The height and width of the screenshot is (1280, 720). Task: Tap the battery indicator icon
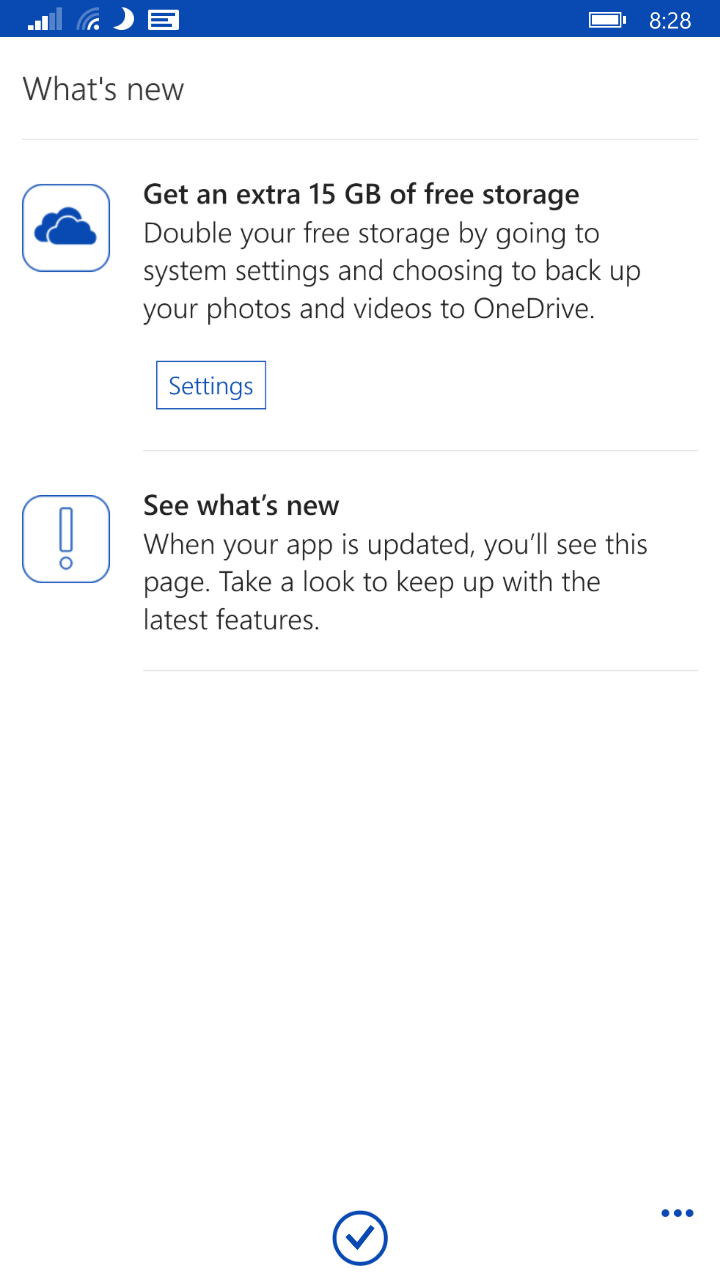point(607,19)
